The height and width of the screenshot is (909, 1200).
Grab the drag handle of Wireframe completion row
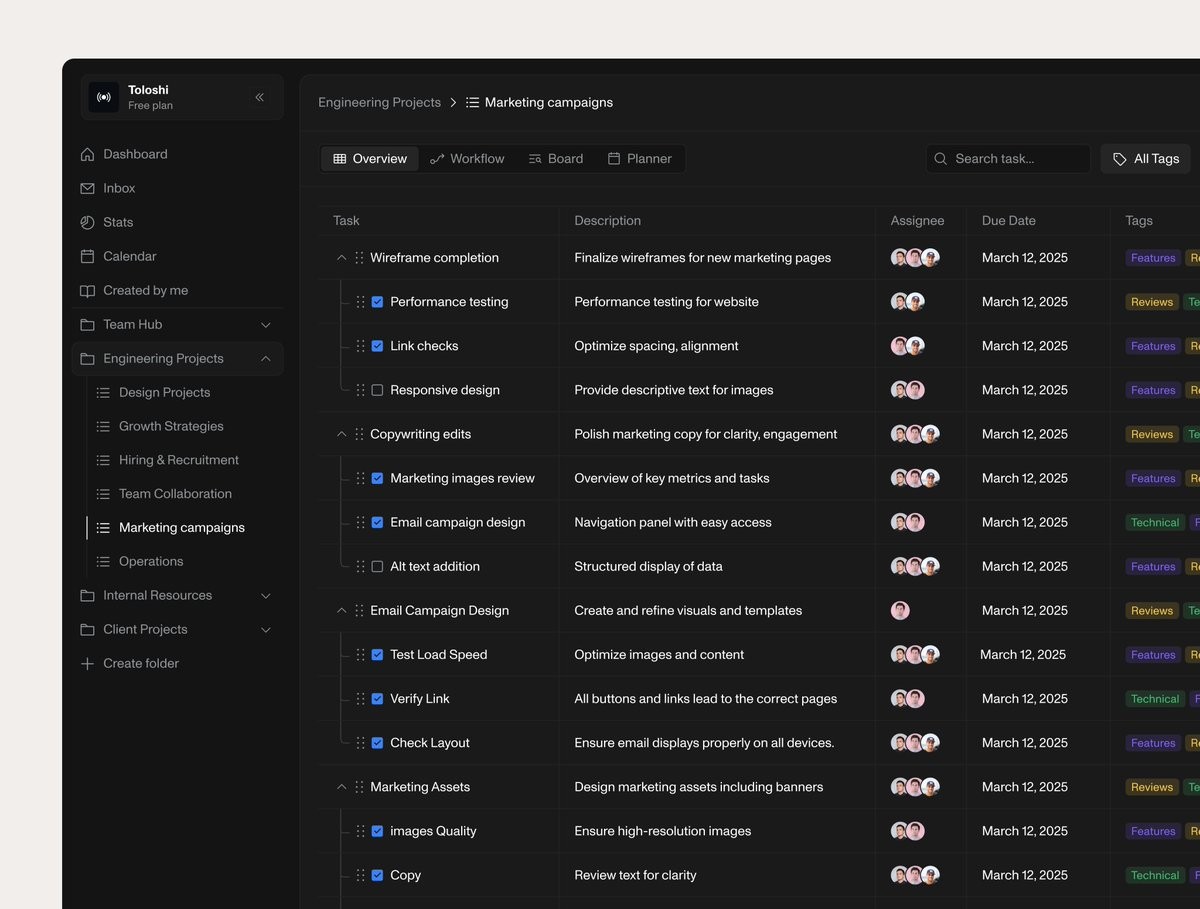pos(359,257)
